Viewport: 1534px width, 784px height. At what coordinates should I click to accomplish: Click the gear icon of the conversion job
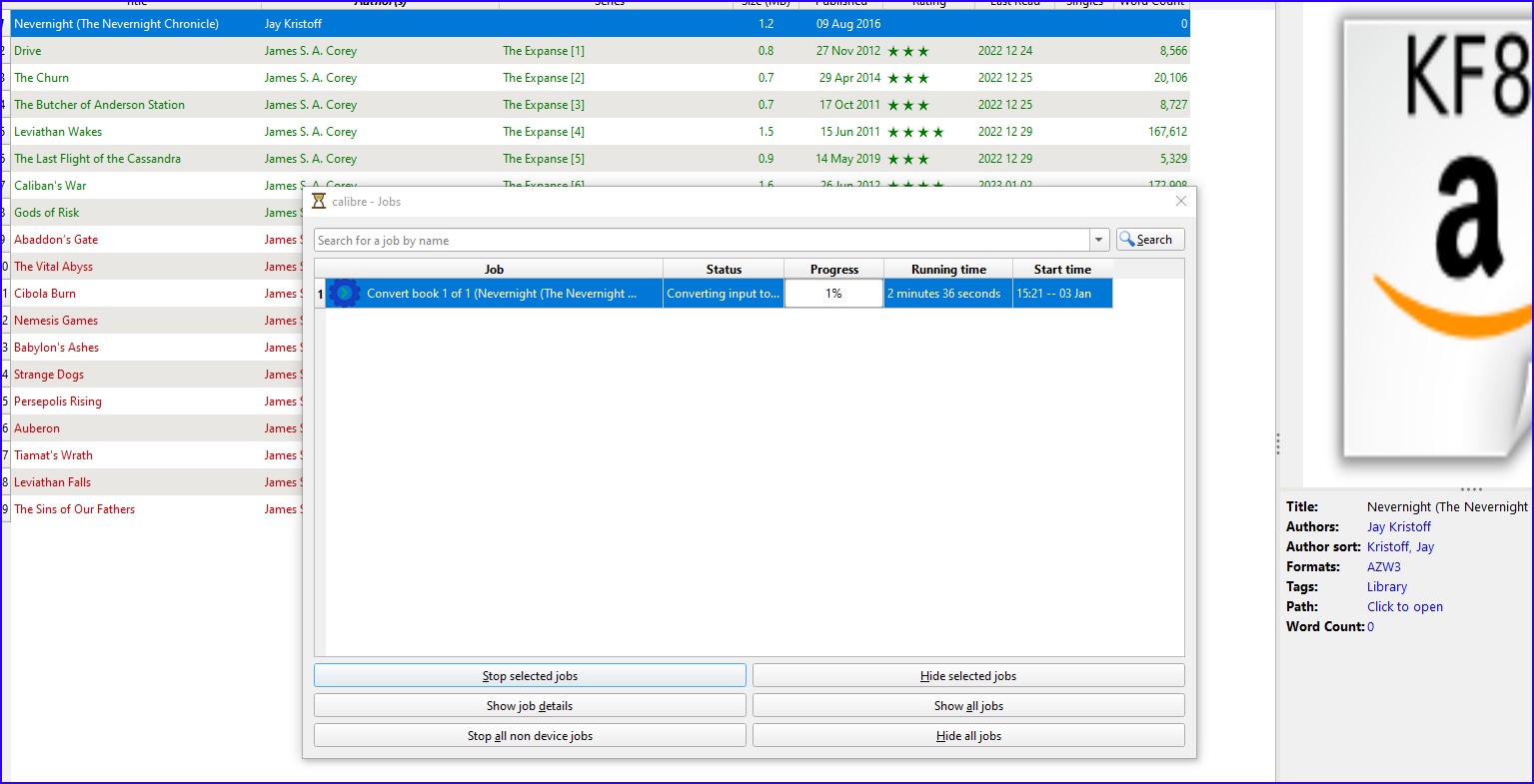[x=344, y=294]
